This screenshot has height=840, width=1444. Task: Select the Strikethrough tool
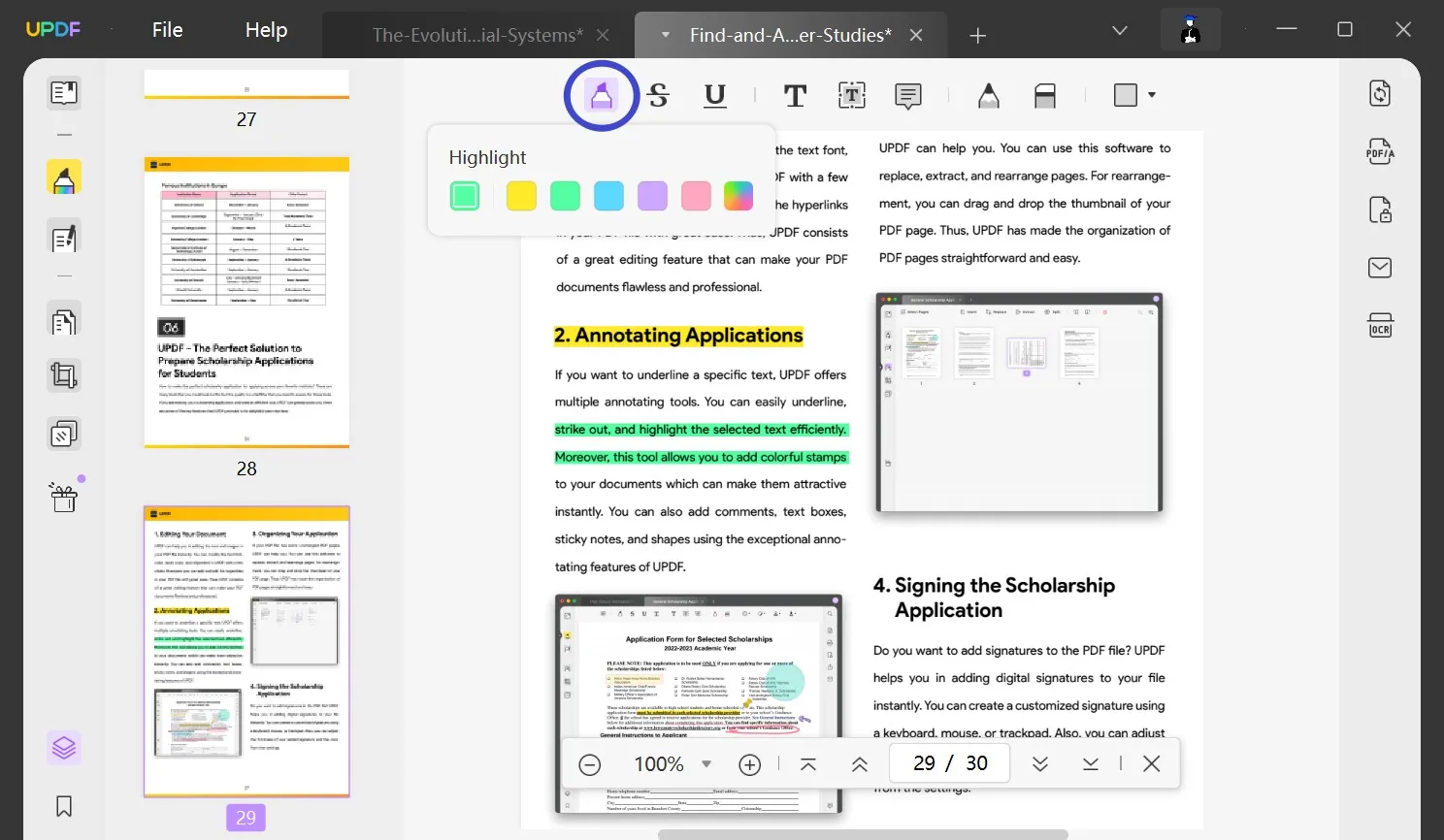[x=658, y=95]
